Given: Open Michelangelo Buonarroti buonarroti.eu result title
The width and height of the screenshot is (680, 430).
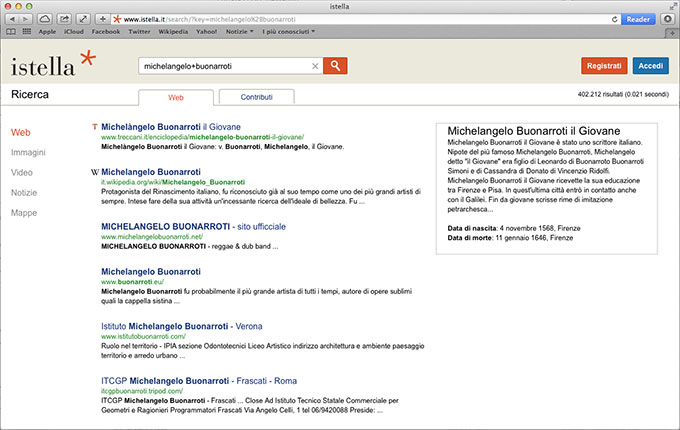Looking at the screenshot, I should (x=151, y=272).
